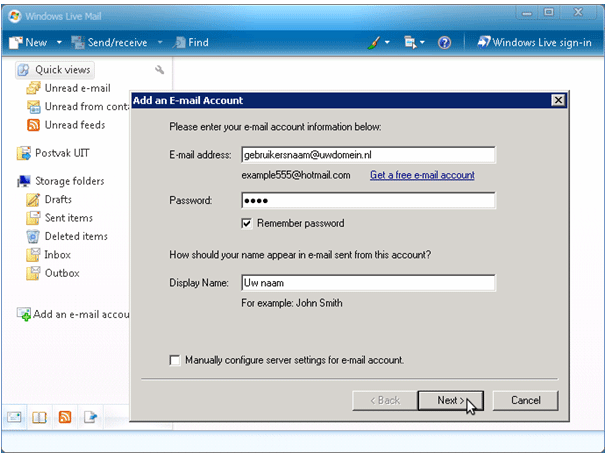Expand the paintbrush dropdown arrow
The image size is (607, 460).
coord(387,42)
